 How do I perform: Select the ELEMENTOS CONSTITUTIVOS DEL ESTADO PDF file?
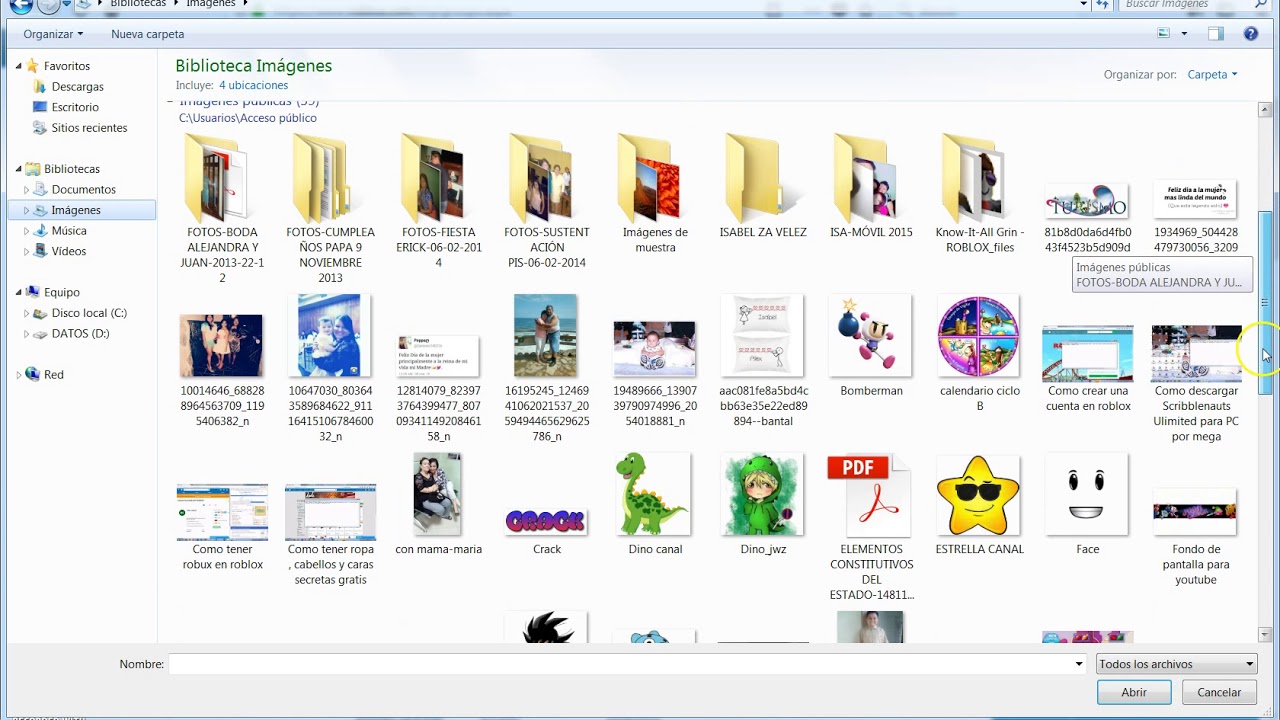(871, 527)
